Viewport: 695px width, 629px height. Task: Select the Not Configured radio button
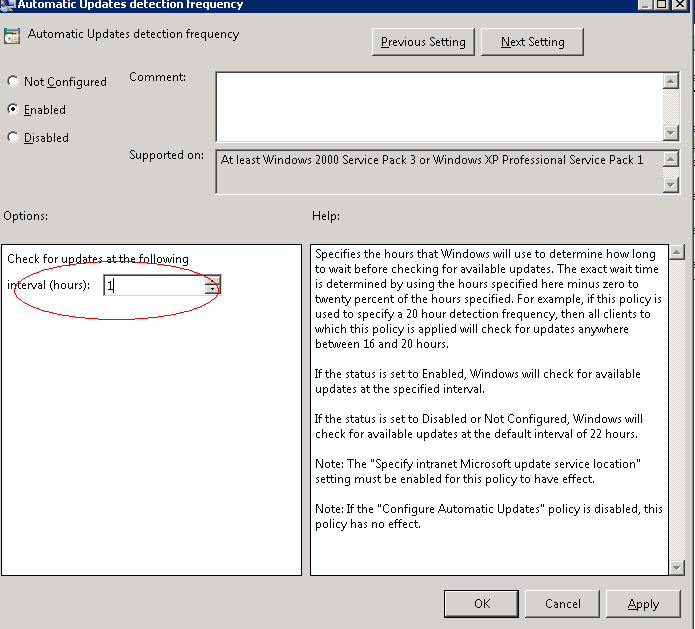coord(13,82)
